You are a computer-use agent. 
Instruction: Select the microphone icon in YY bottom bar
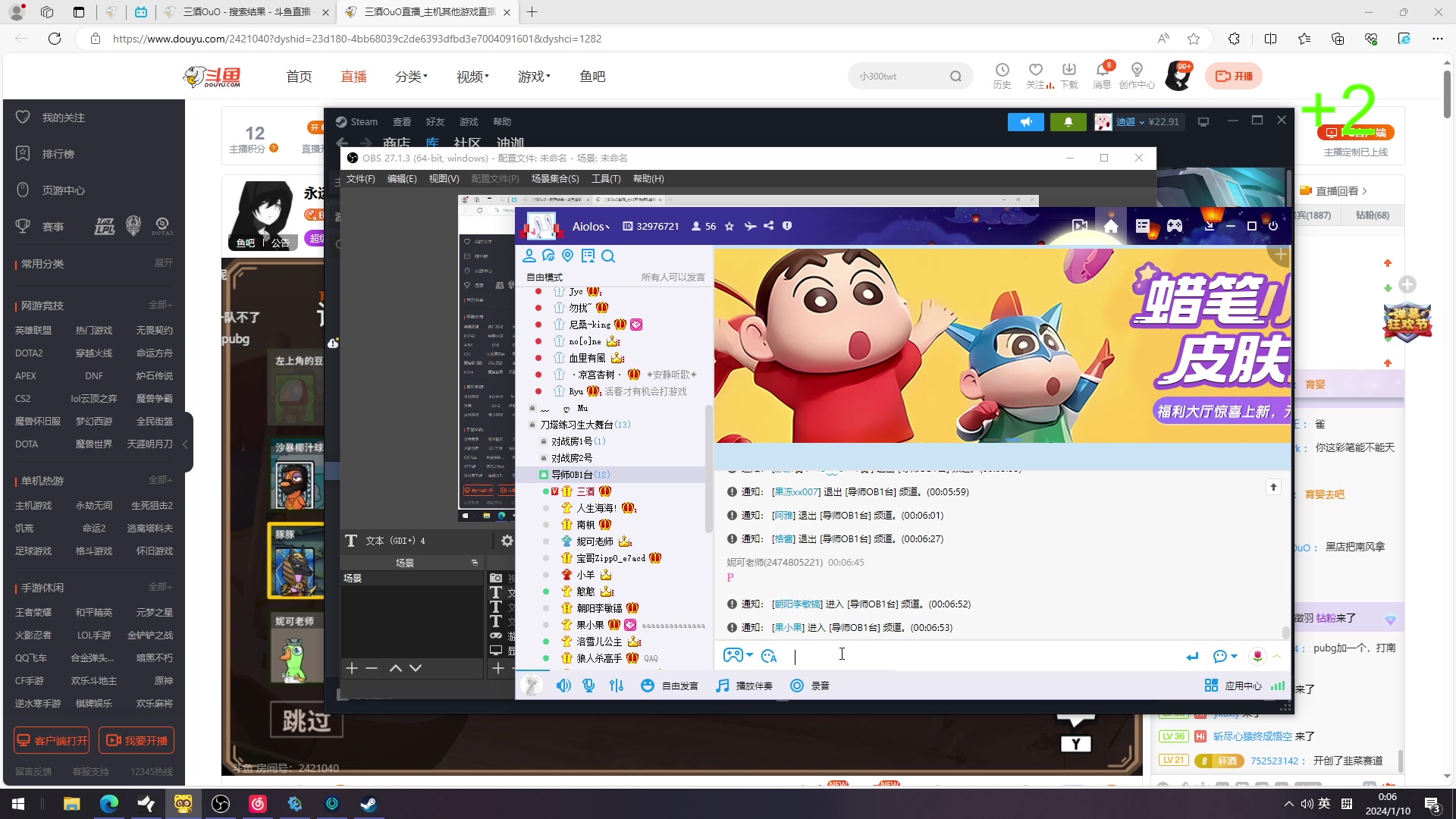coord(588,685)
